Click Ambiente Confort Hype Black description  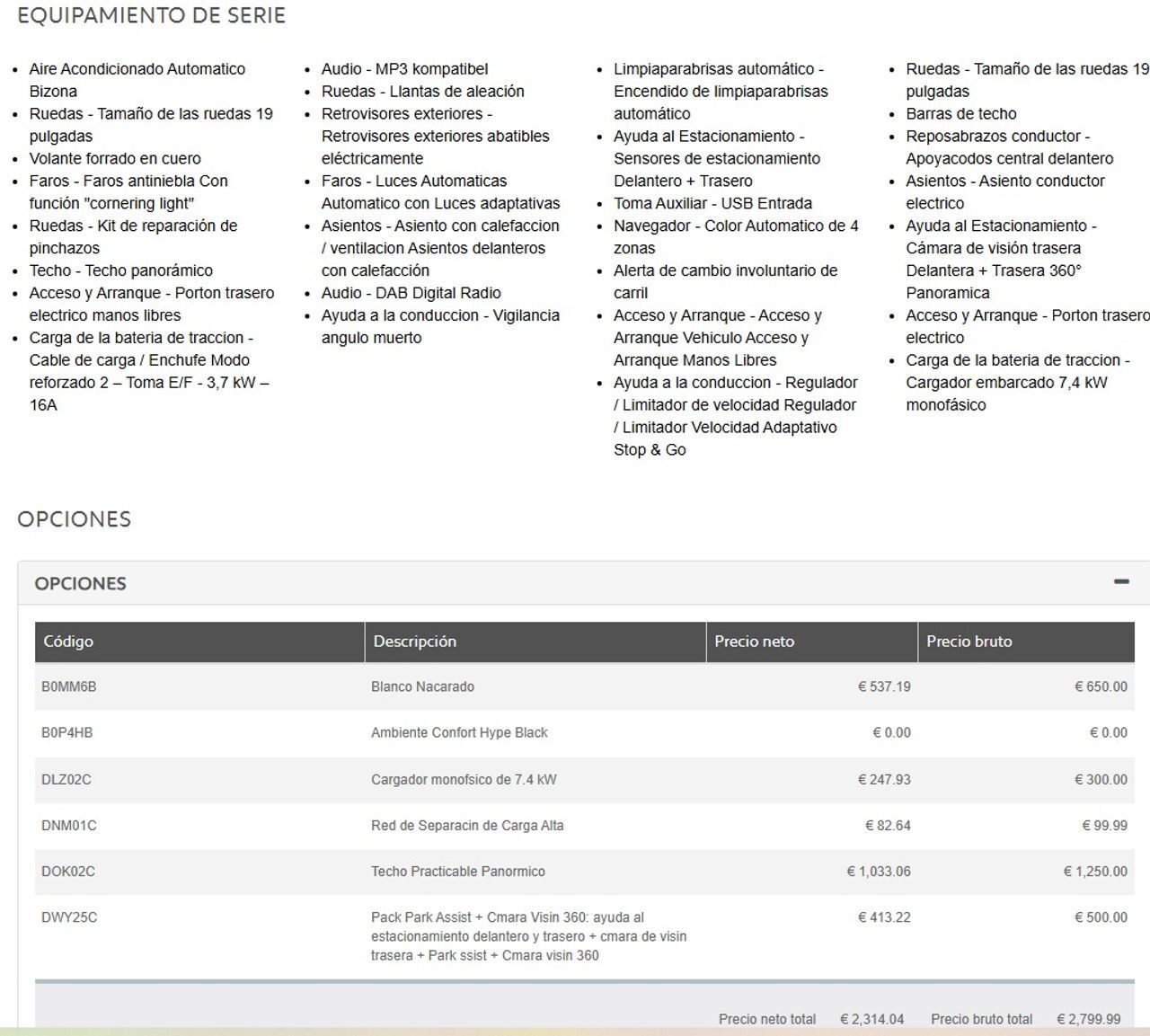point(459,733)
